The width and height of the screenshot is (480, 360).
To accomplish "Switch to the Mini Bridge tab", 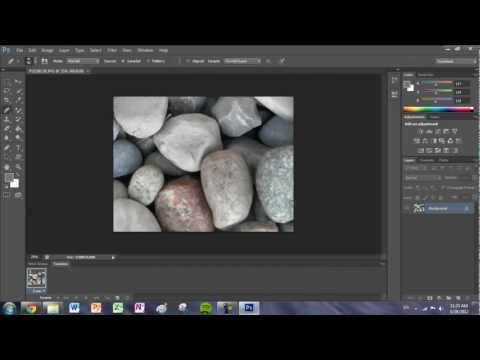I will [x=38, y=264].
